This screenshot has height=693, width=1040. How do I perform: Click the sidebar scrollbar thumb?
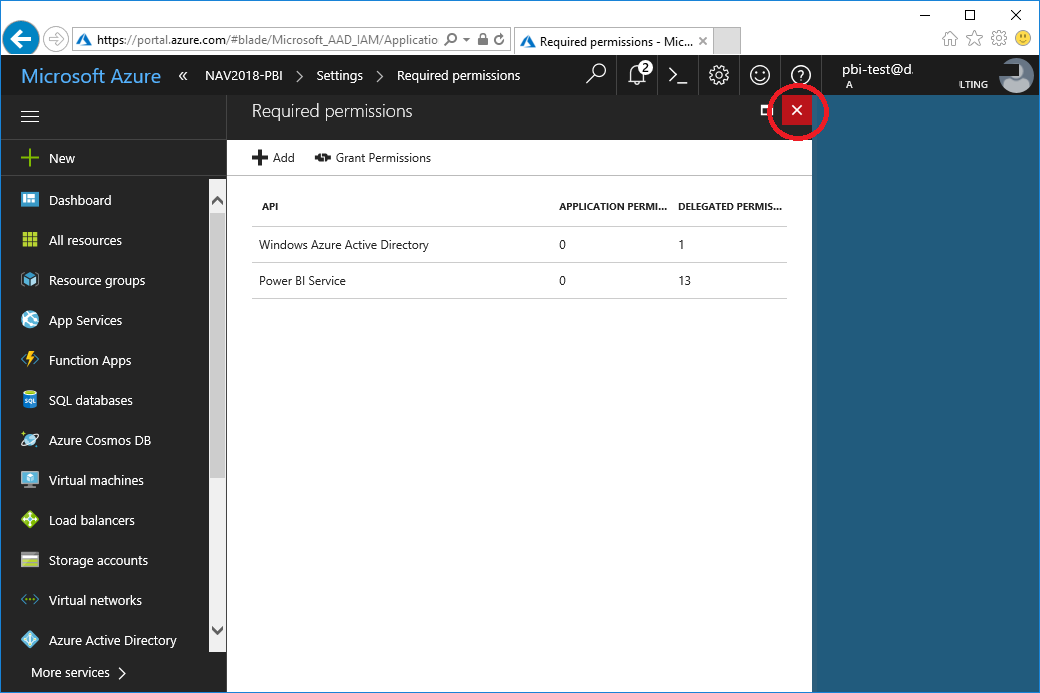[x=217, y=345]
